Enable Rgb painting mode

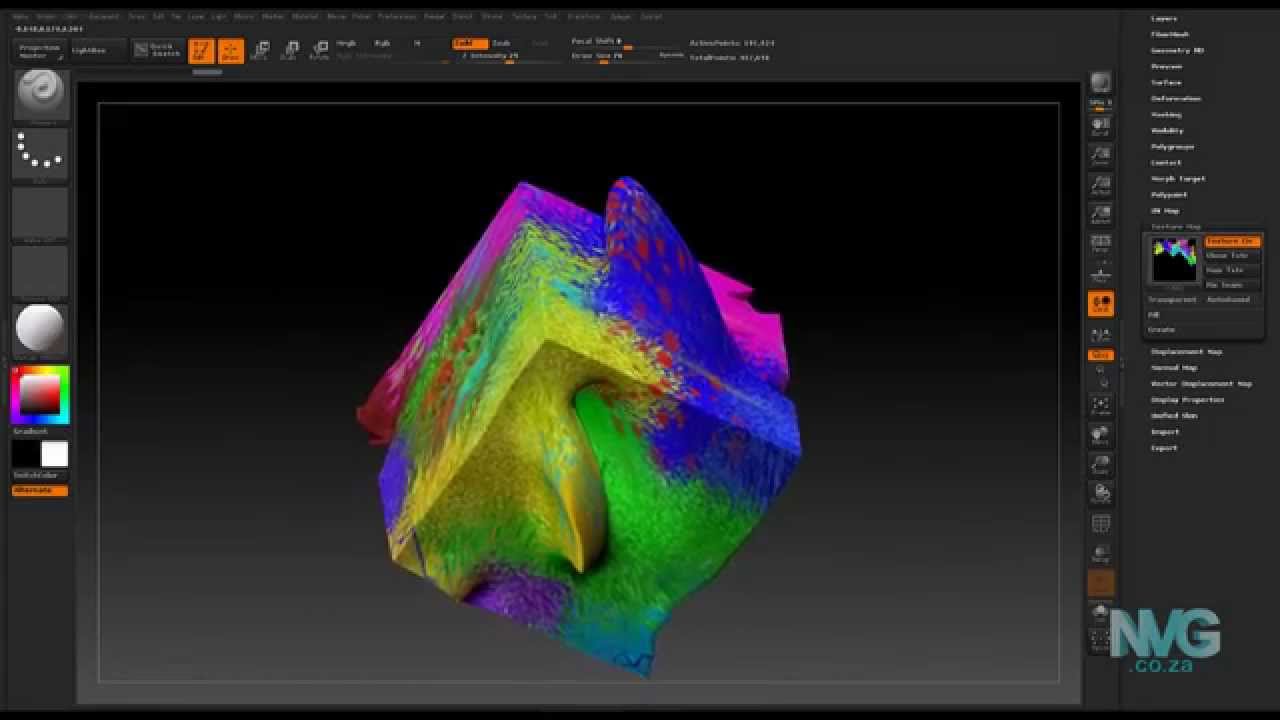pyautogui.click(x=382, y=44)
